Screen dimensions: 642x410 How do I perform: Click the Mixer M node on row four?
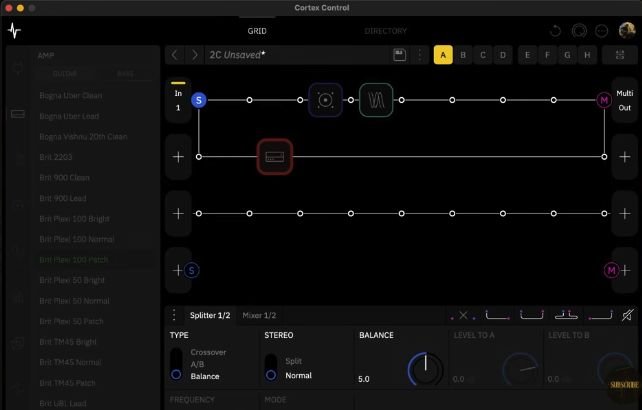(611, 270)
